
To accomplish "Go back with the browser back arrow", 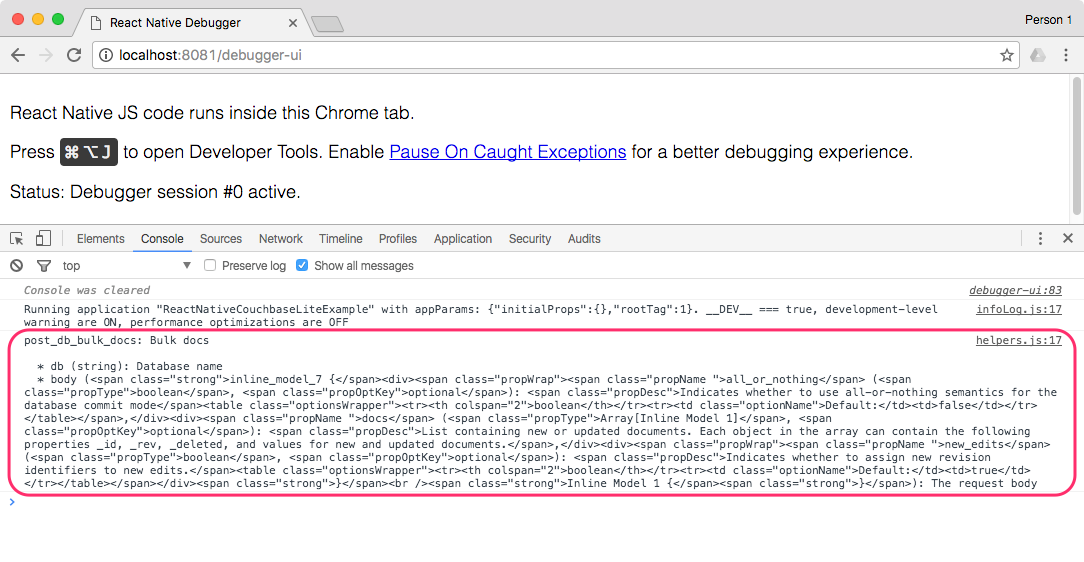I will point(18,55).
